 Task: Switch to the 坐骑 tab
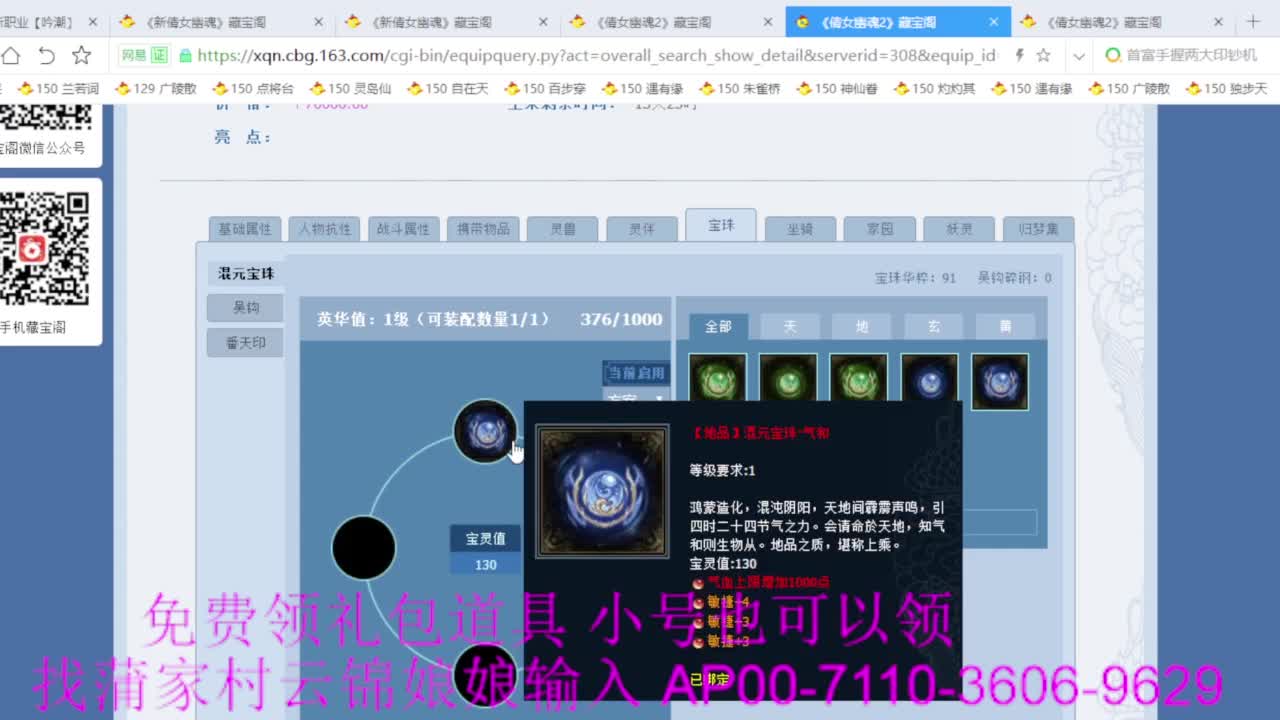(x=800, y=228)
